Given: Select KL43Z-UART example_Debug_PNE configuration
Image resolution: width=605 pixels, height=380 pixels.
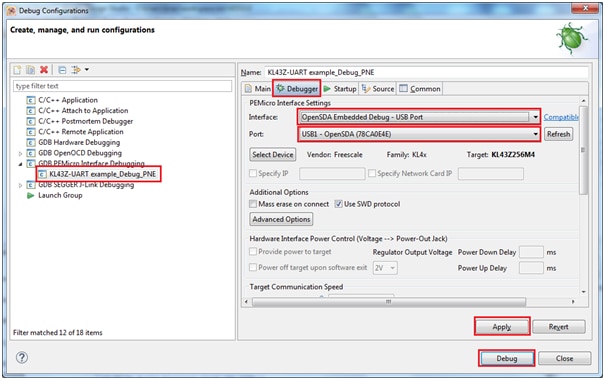Looking at the screenshot, I should 103,174.
